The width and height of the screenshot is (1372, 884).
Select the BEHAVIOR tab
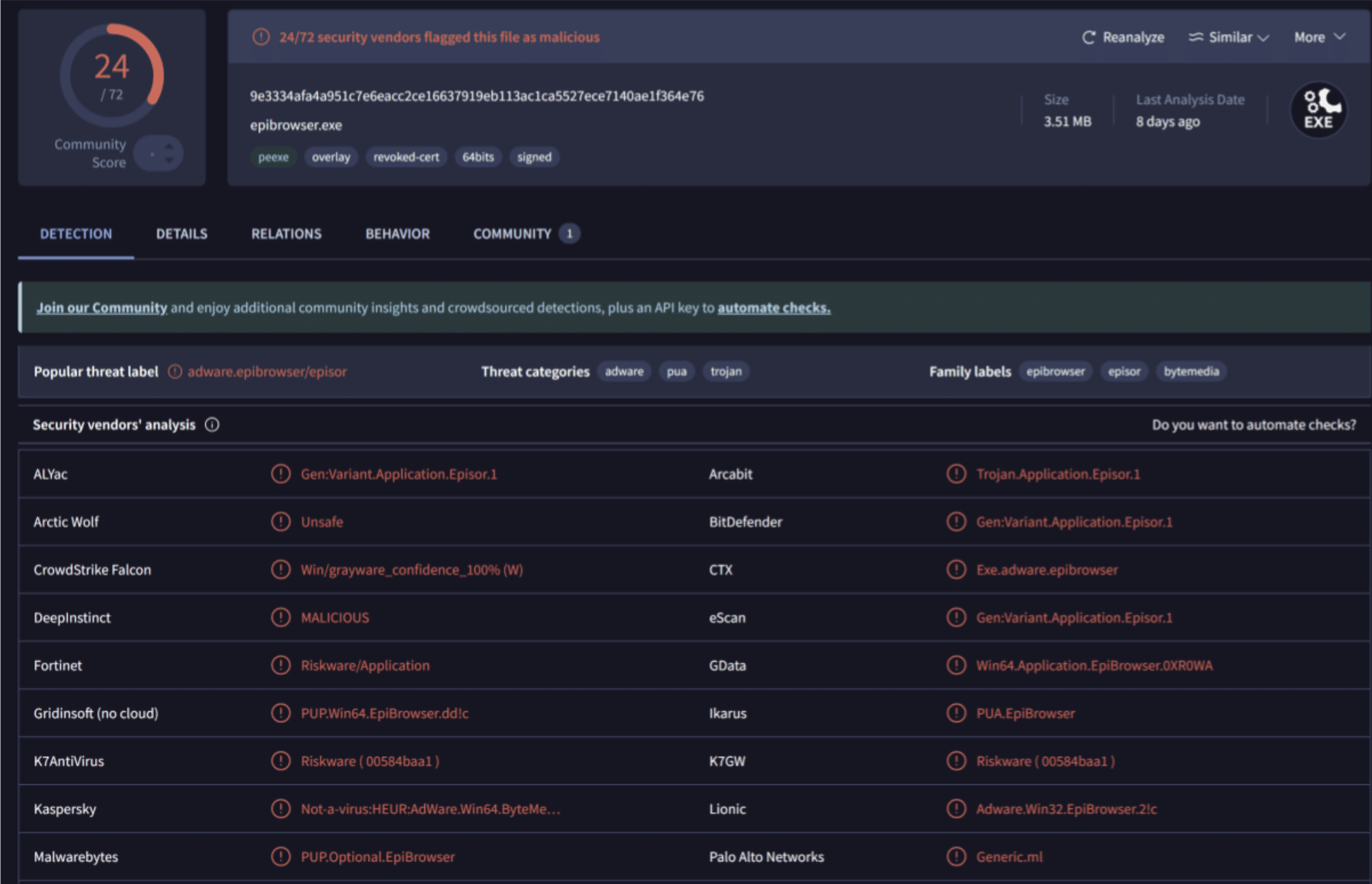point(397,234)
